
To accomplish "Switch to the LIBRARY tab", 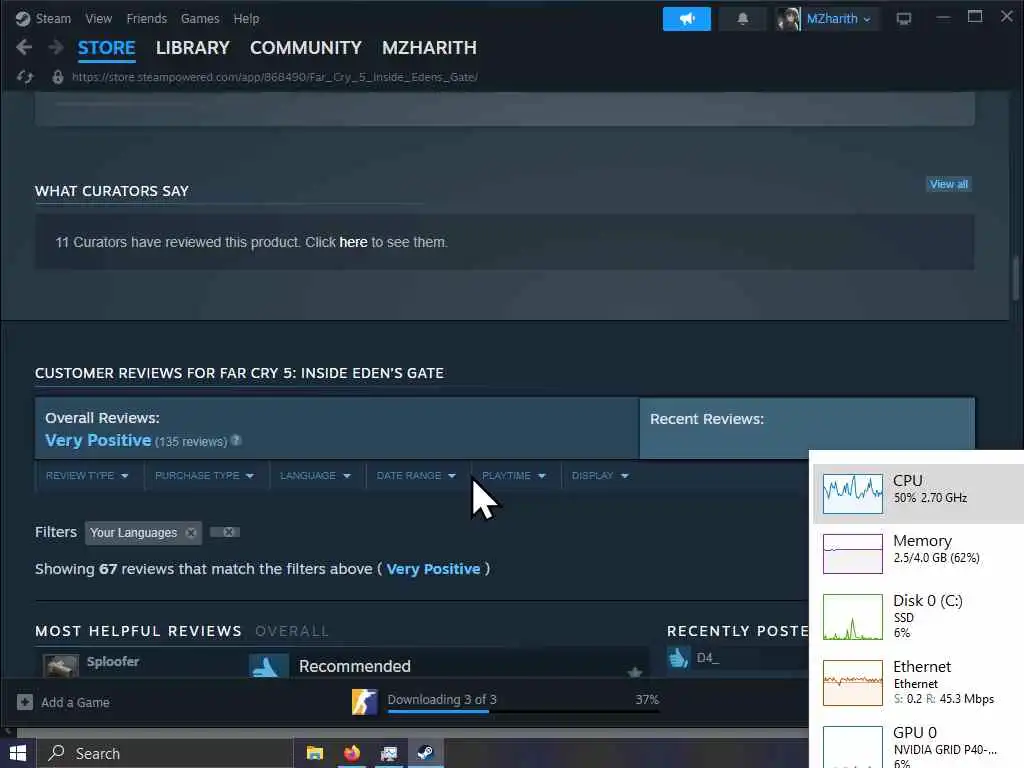I will [193, 48].
